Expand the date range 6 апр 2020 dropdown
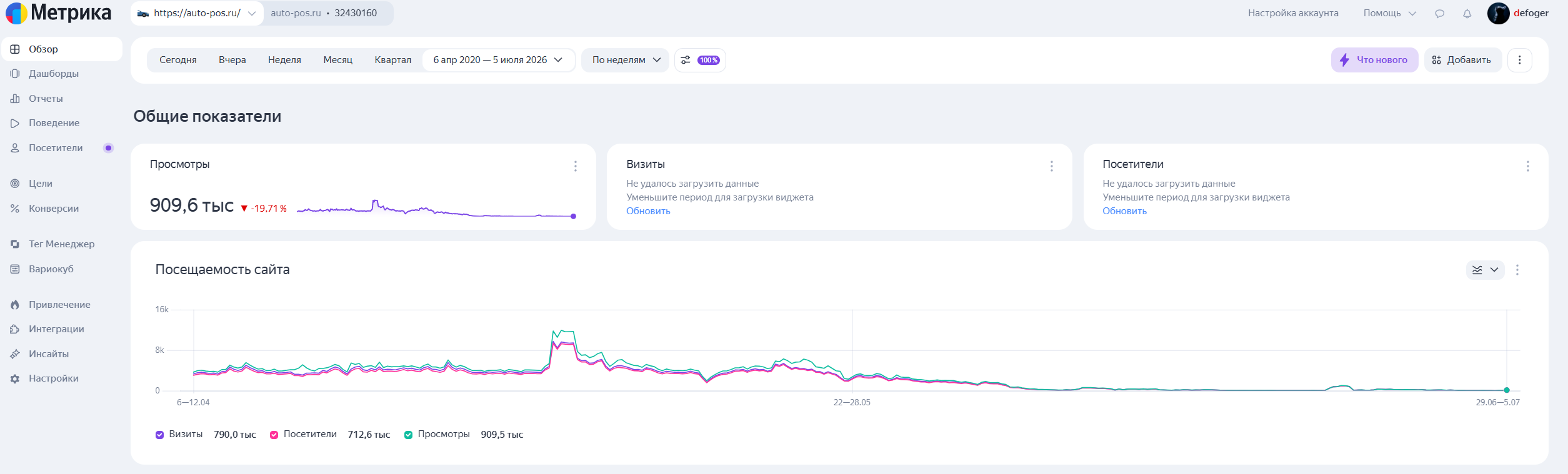The image size is (1568, 474). [x=498, y=60]
